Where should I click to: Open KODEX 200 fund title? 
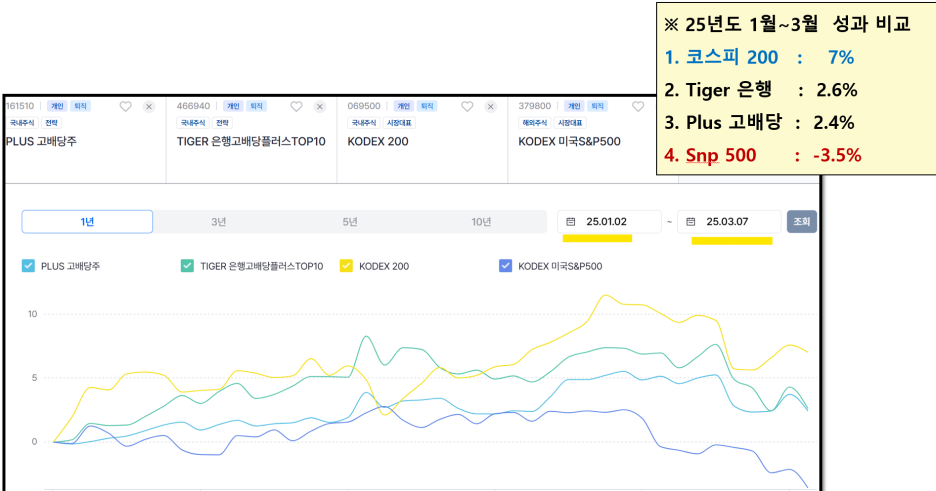[x=378, y=141]
